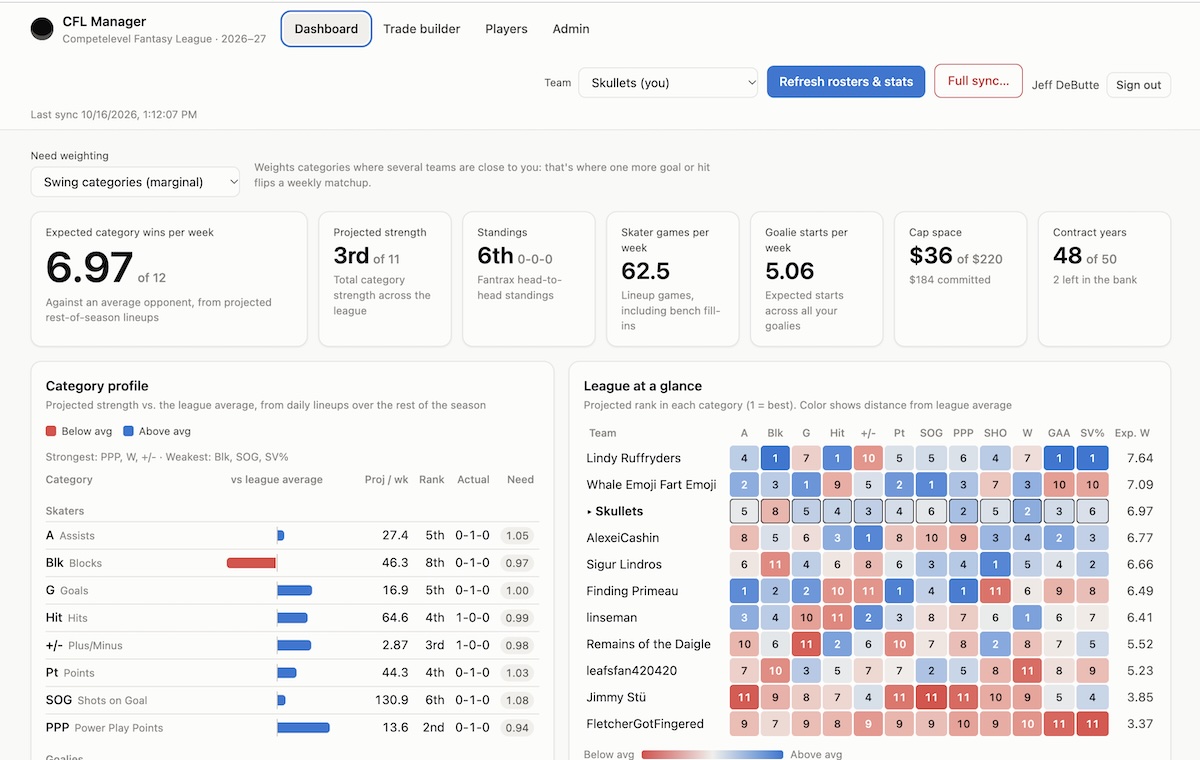Go to the Admin tab
The image size is (1200, 760).
tap(571, 29)
